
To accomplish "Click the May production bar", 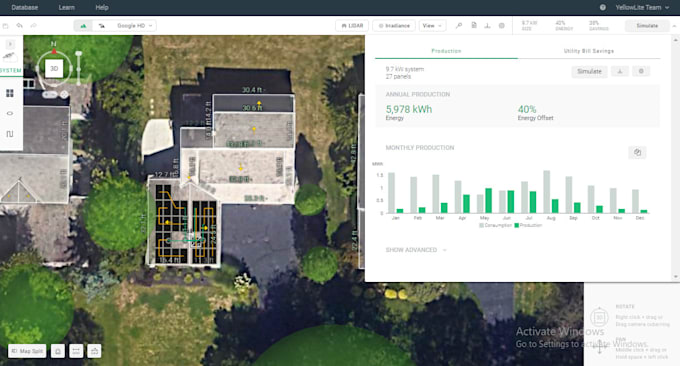I will tap(488, 200).
